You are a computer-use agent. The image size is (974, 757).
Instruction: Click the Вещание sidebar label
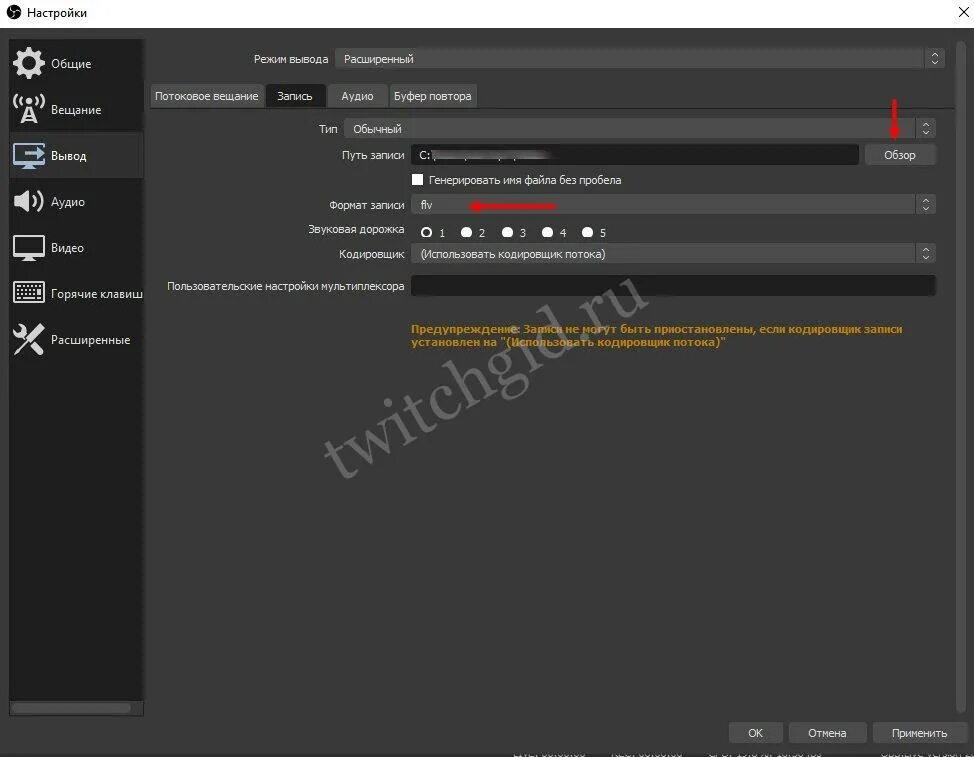[x=76, y=109]
